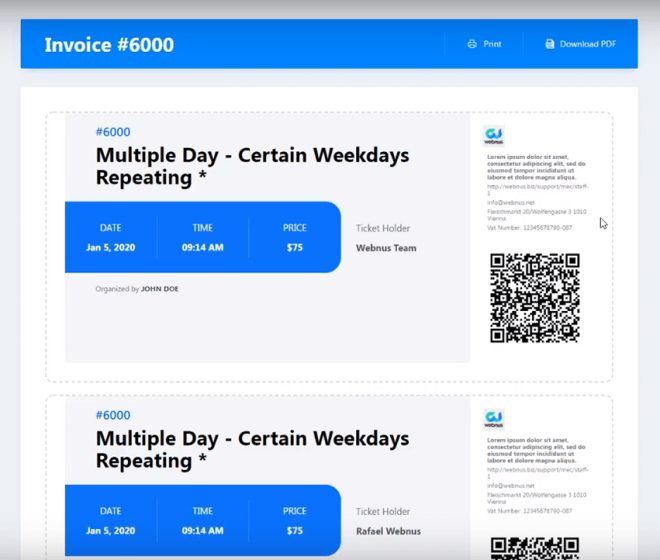Click Vat Number on Rafael Webnus ticket
The width and height of the screenshot is (660, 560).
530,511
